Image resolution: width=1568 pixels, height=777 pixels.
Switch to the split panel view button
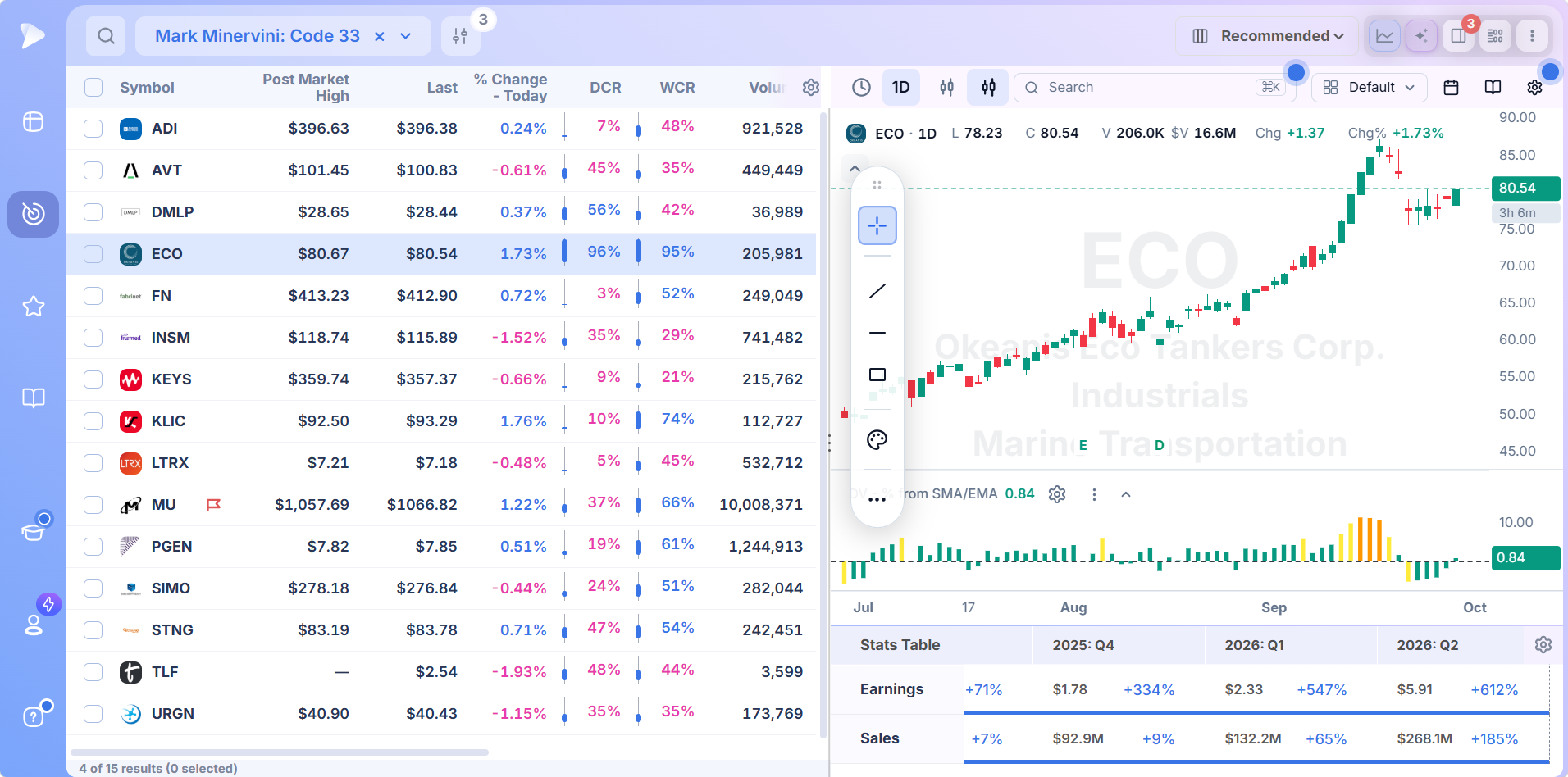(1458, 36)
